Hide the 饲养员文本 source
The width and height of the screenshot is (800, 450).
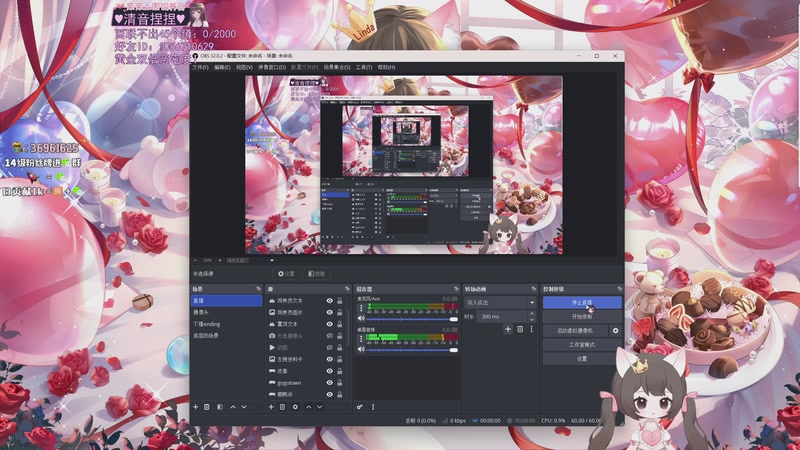tap(330, 301)
